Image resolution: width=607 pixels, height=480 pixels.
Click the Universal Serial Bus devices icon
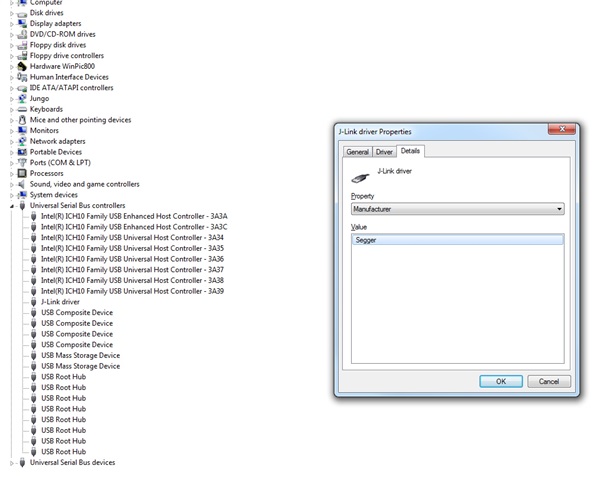tap(22, 463)
